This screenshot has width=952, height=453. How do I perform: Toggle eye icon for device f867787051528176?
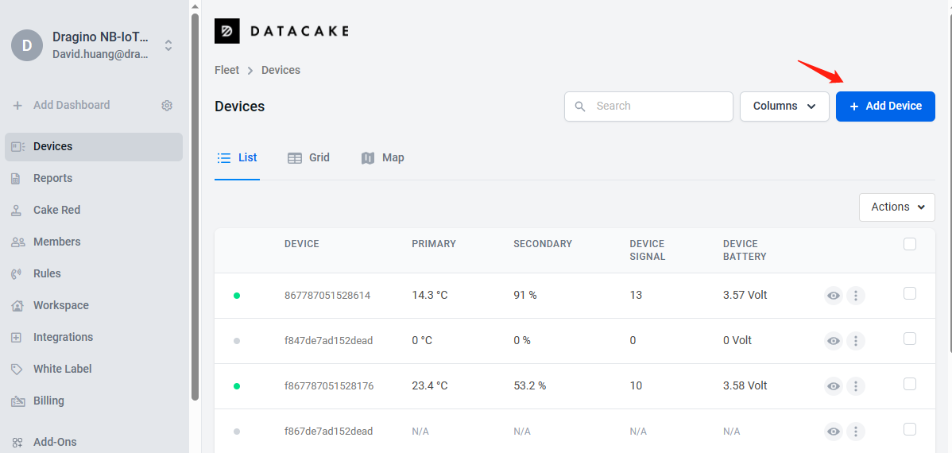click(x=834, y=386)
